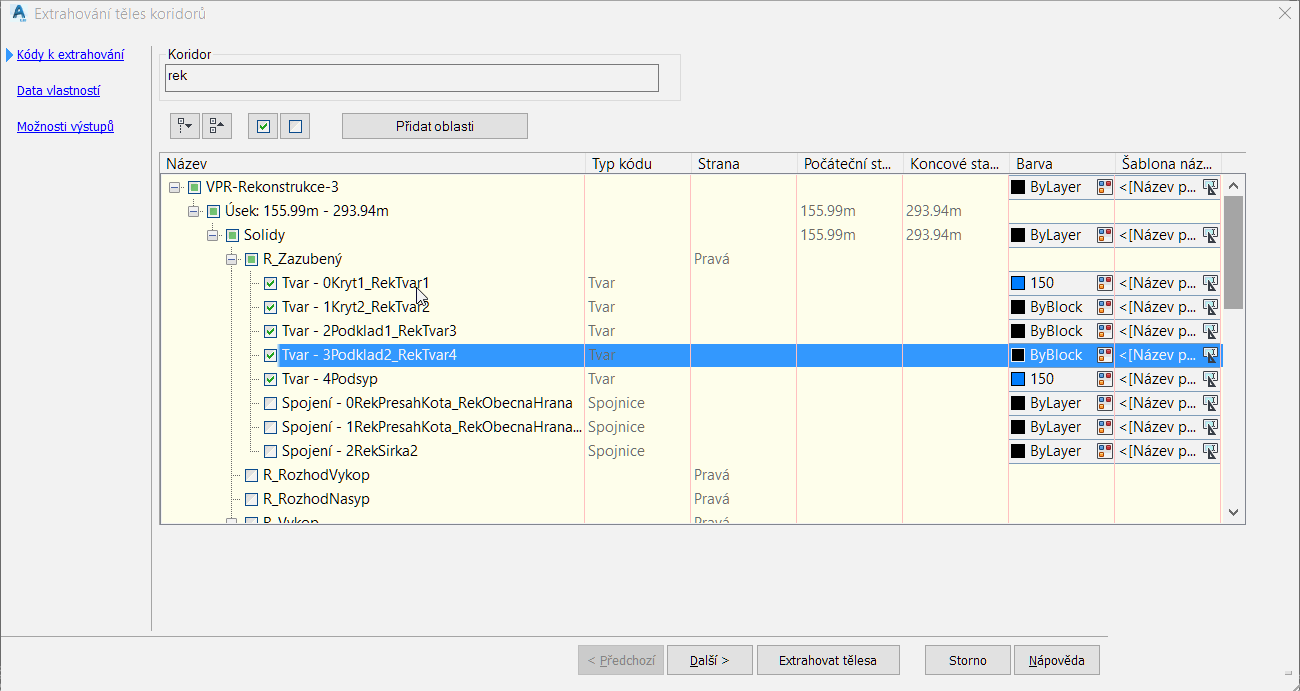The height and width of the screenshot is (691, 1300).
Task: Click the list scrollbar up arrow
Action: tap(1233, 186)
